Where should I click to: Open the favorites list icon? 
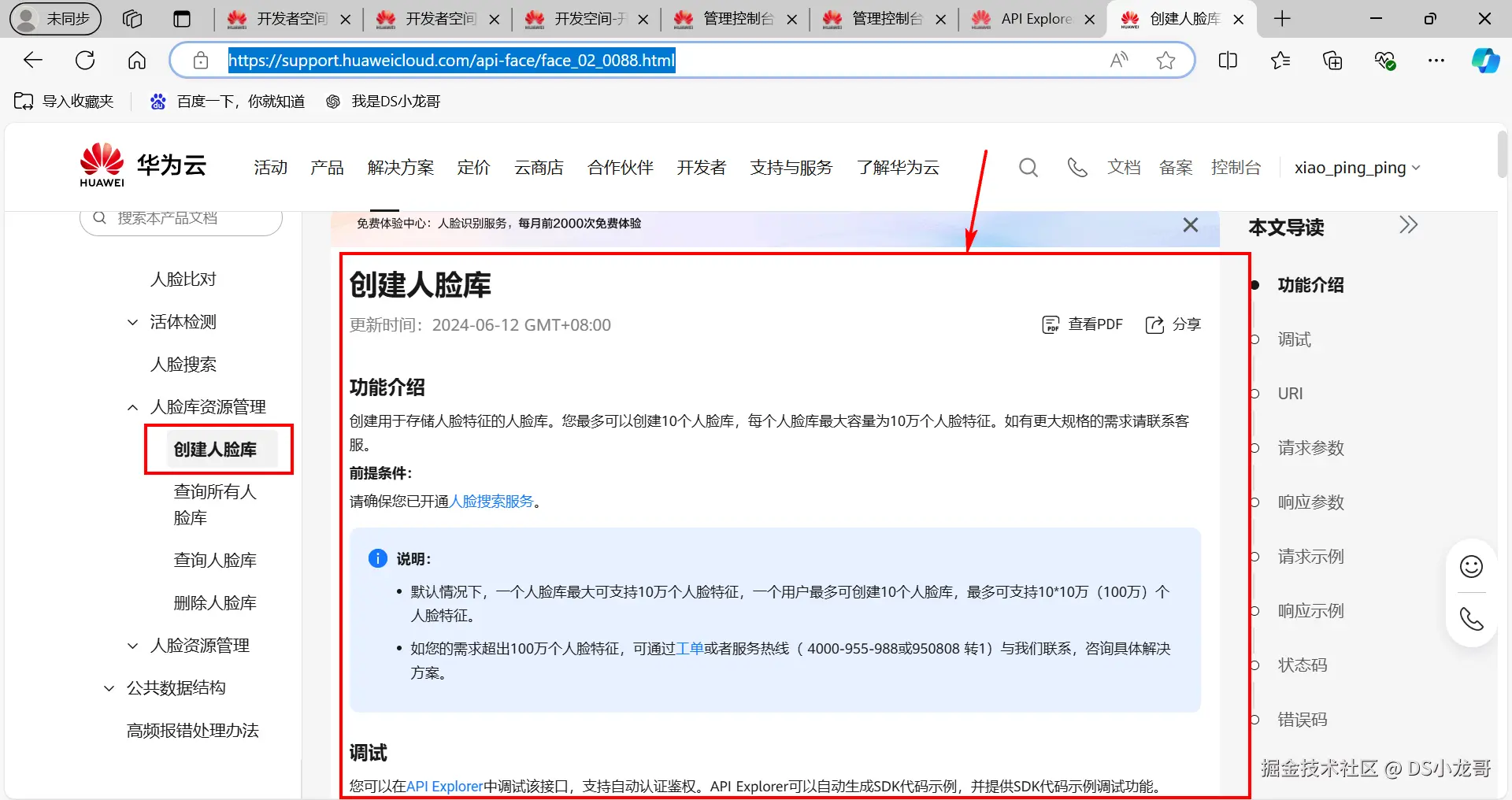tap(1280, 60)
